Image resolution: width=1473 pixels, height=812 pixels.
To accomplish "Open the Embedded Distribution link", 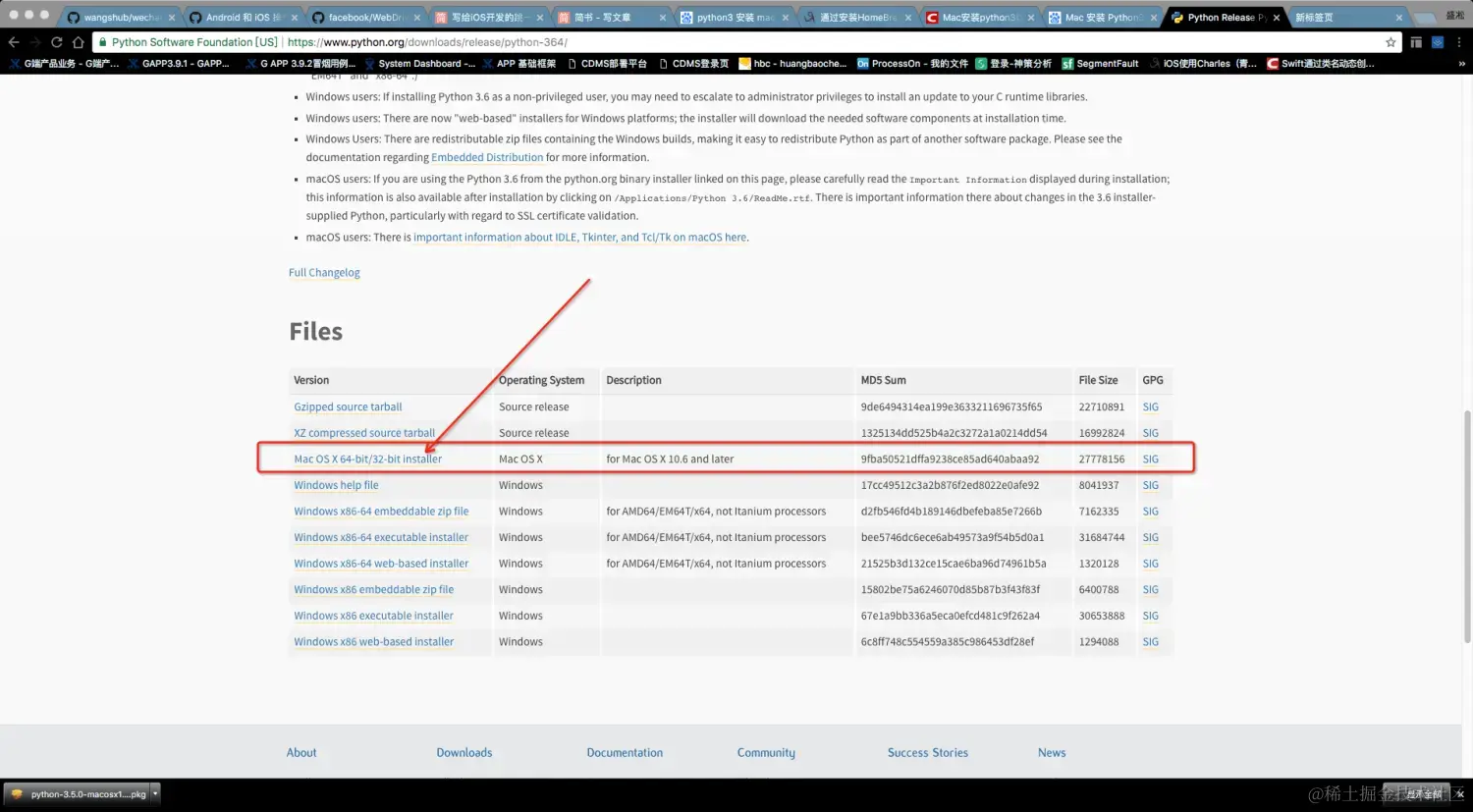I will 487,157.
